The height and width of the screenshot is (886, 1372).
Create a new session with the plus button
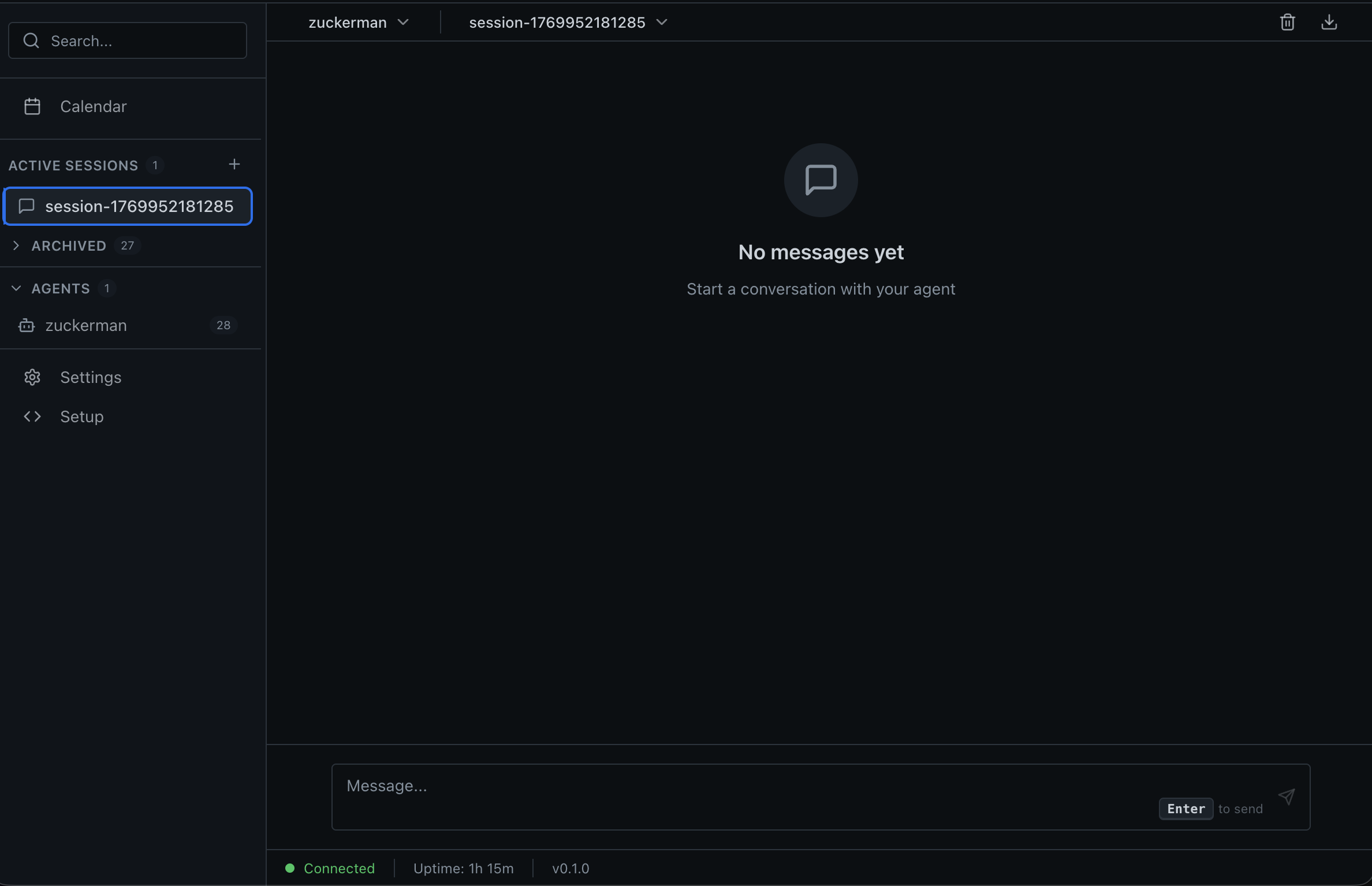click(x=234, y=164)
